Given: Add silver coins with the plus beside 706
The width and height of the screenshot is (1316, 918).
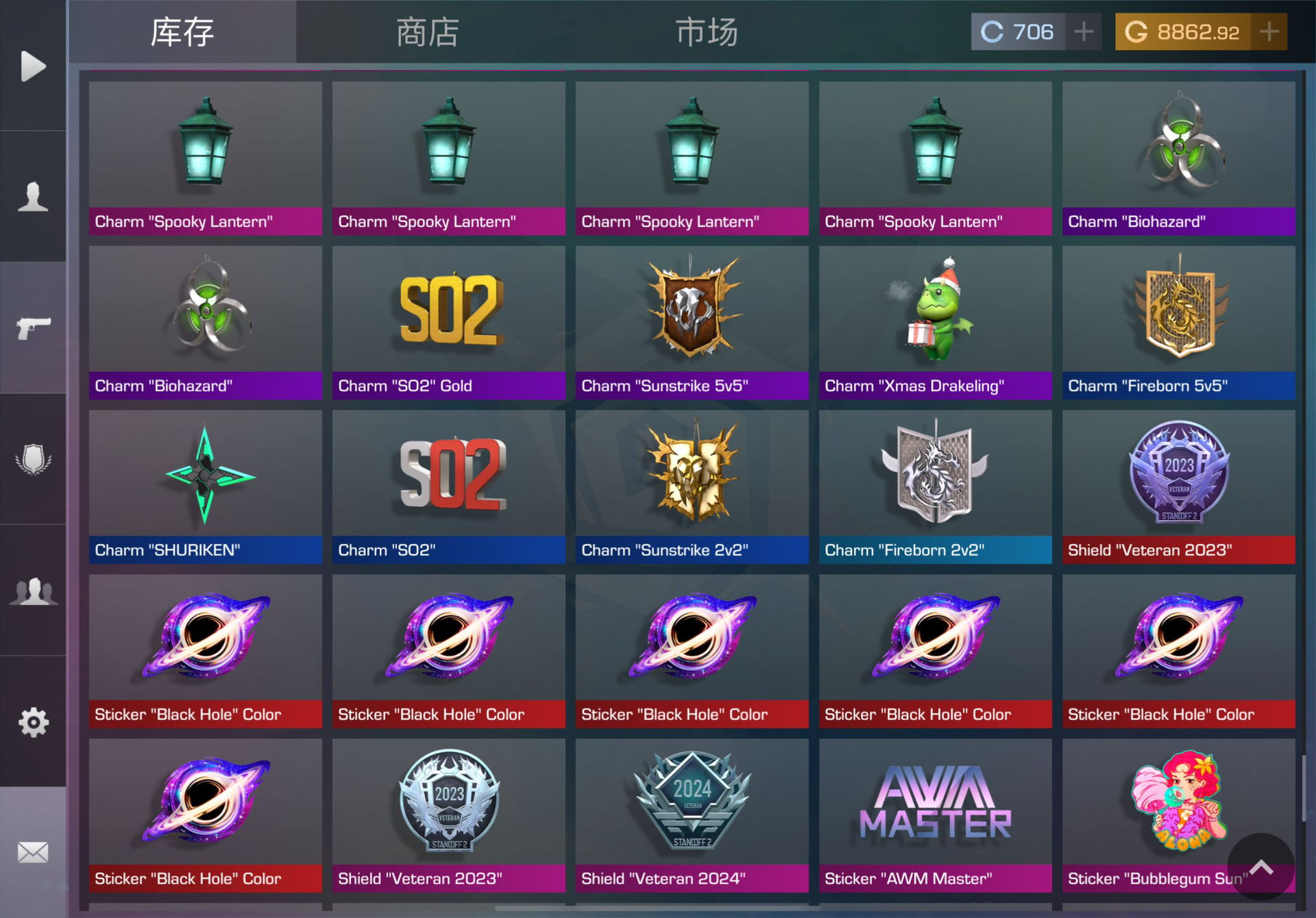Looking at the screenshot, I should point(1084,32).
